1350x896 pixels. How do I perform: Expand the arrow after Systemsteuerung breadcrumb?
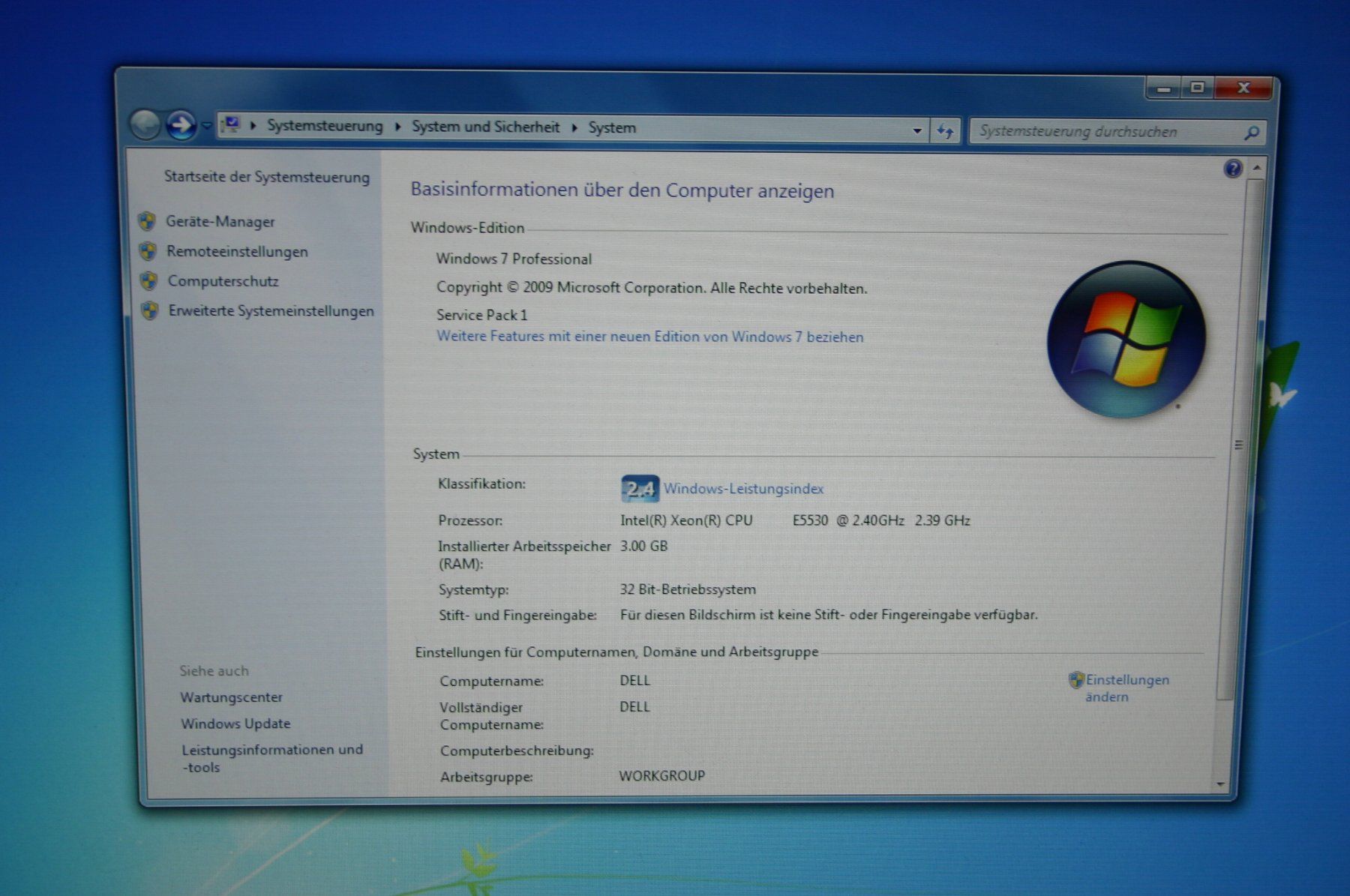coord(397,127)
